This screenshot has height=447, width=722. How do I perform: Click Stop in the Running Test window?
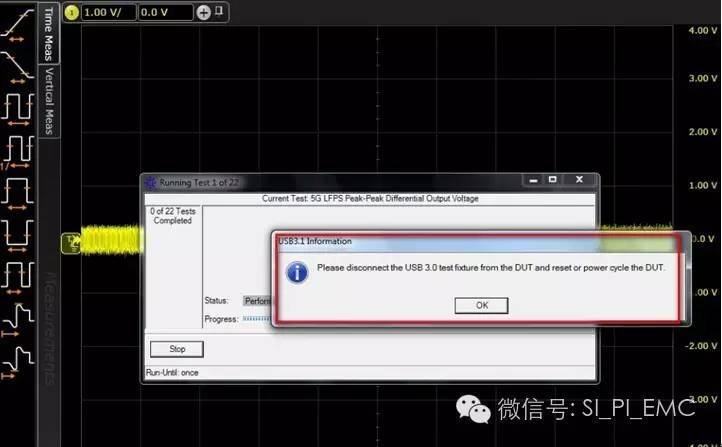tap(177, 349)
